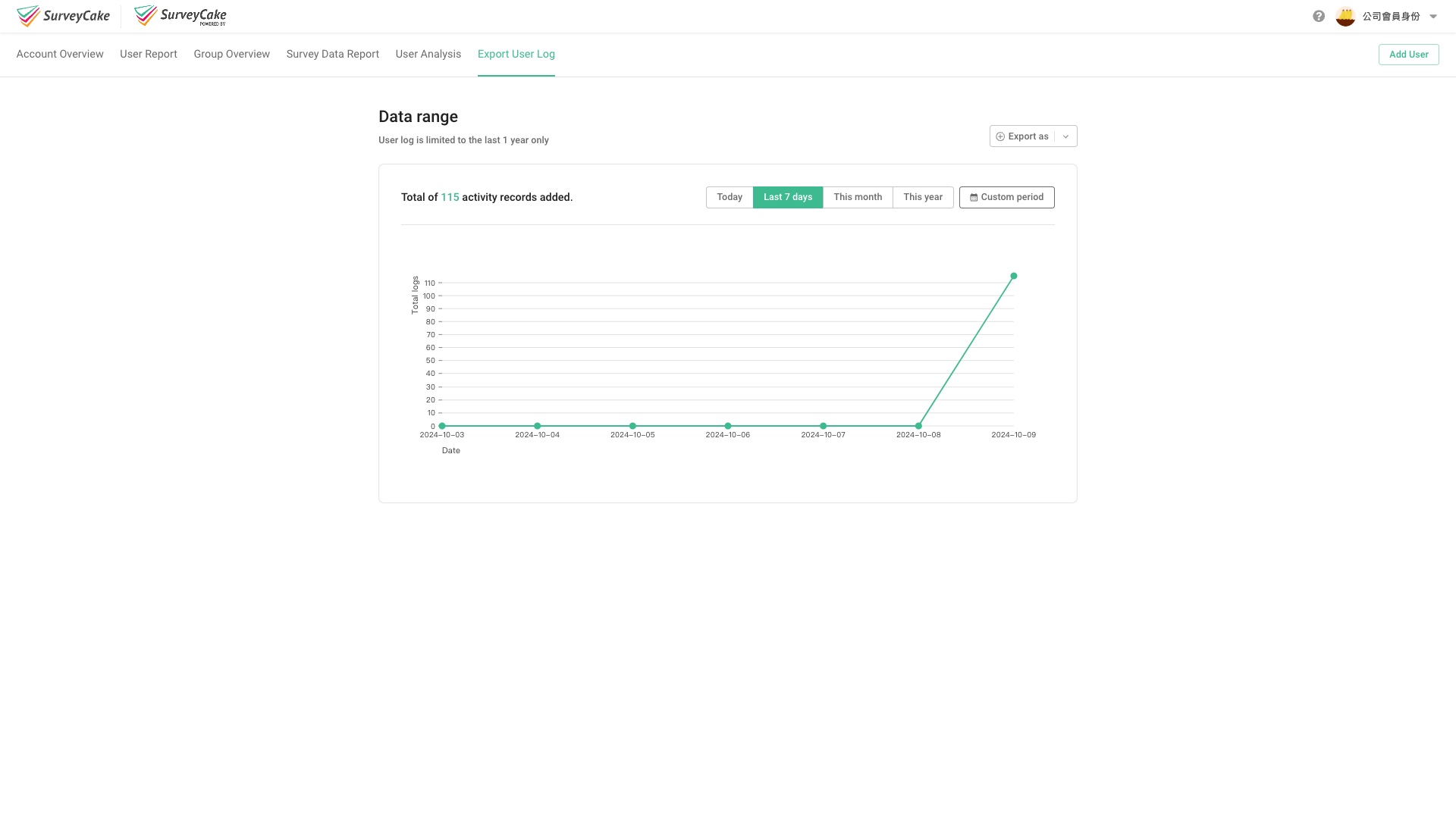Image resolution: width=1456 pixels, height=817 pixels.
Task: Expand the 公司會員身份 account menu
Action: point(1393,15)
